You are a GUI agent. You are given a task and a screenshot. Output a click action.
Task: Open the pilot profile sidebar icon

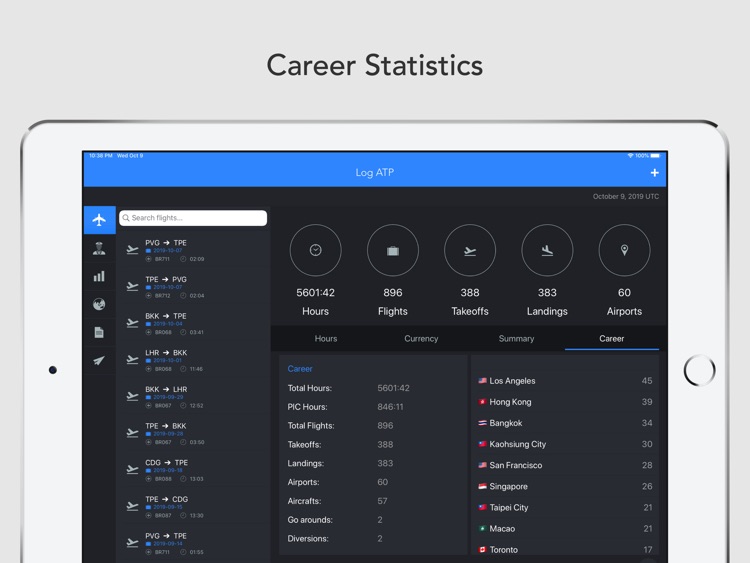pos(99,248)
